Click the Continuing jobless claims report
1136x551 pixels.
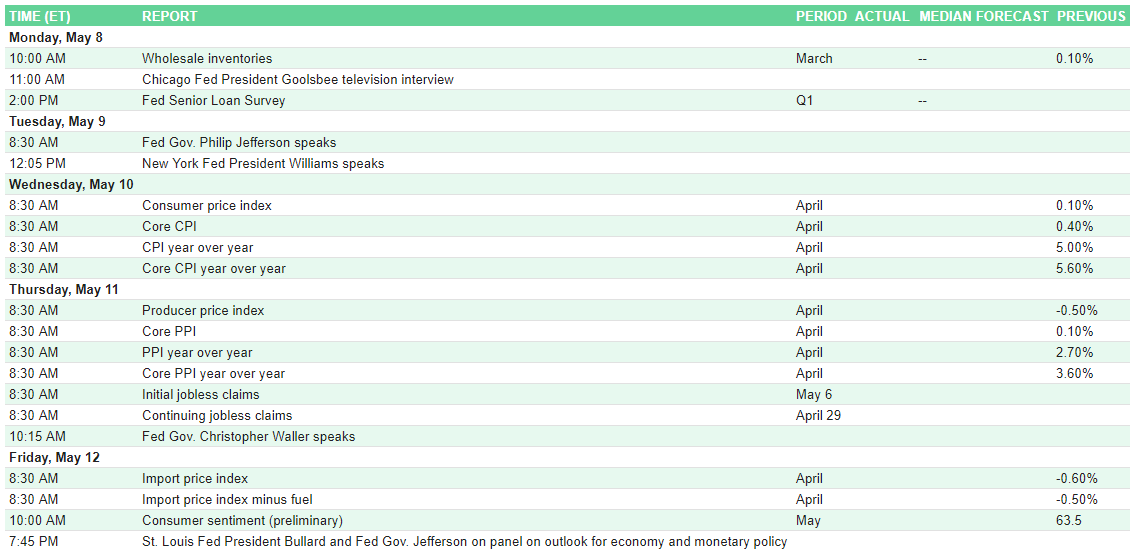point(217,416)
